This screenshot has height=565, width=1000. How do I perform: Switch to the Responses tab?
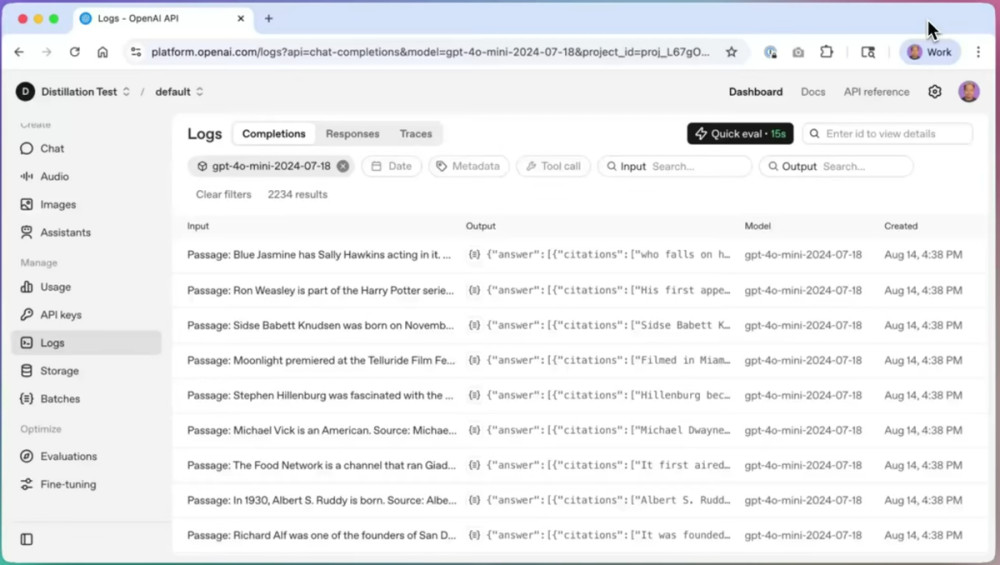tap(352, 134)
